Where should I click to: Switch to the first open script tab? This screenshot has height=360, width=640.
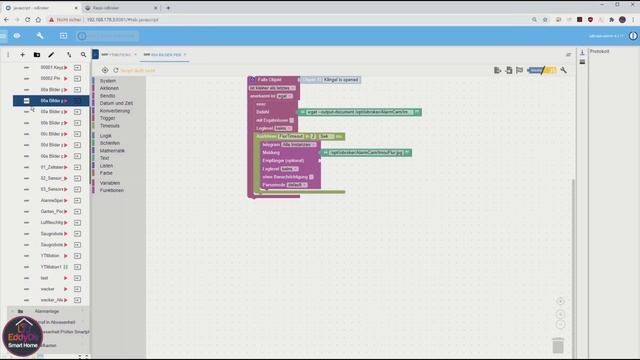tap(119, 54)
